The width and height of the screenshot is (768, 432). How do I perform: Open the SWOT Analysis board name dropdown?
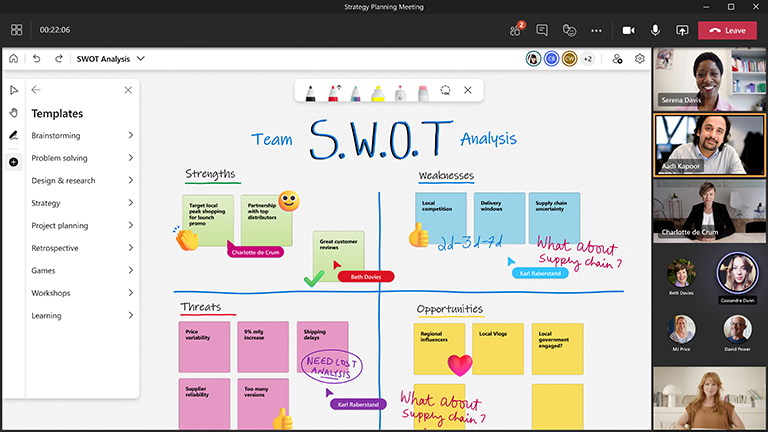coord(141,59)
